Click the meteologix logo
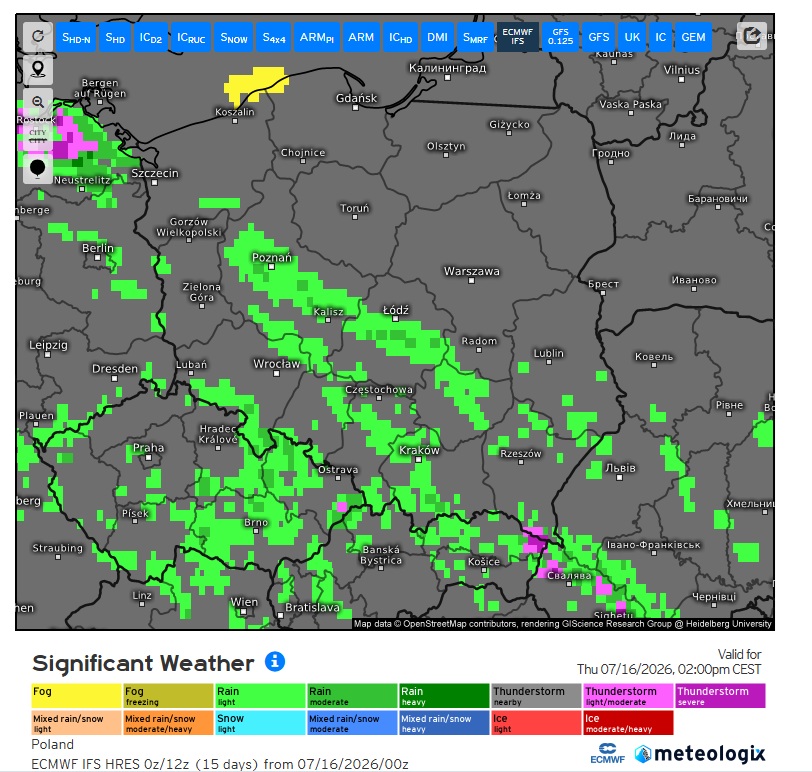Image resolution: width=812 pixels, height=772 pixels. [700, 753]
